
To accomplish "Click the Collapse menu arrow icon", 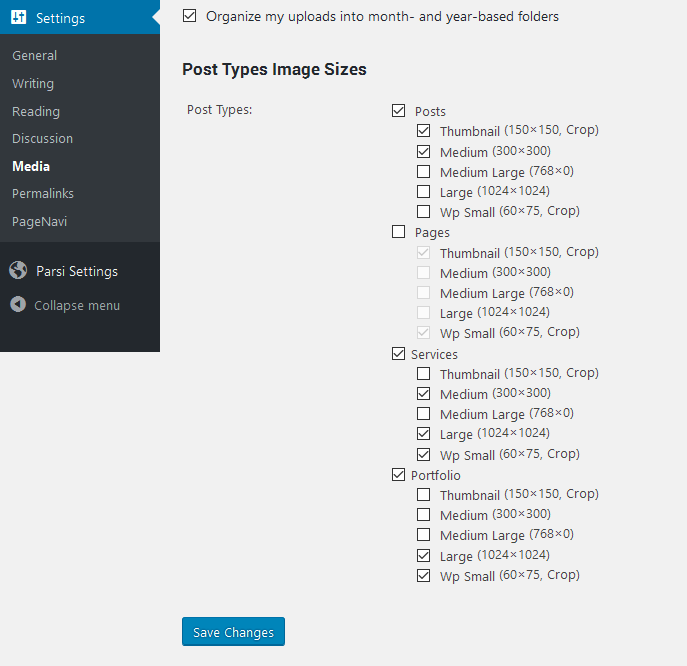I will tap(18, 305).
